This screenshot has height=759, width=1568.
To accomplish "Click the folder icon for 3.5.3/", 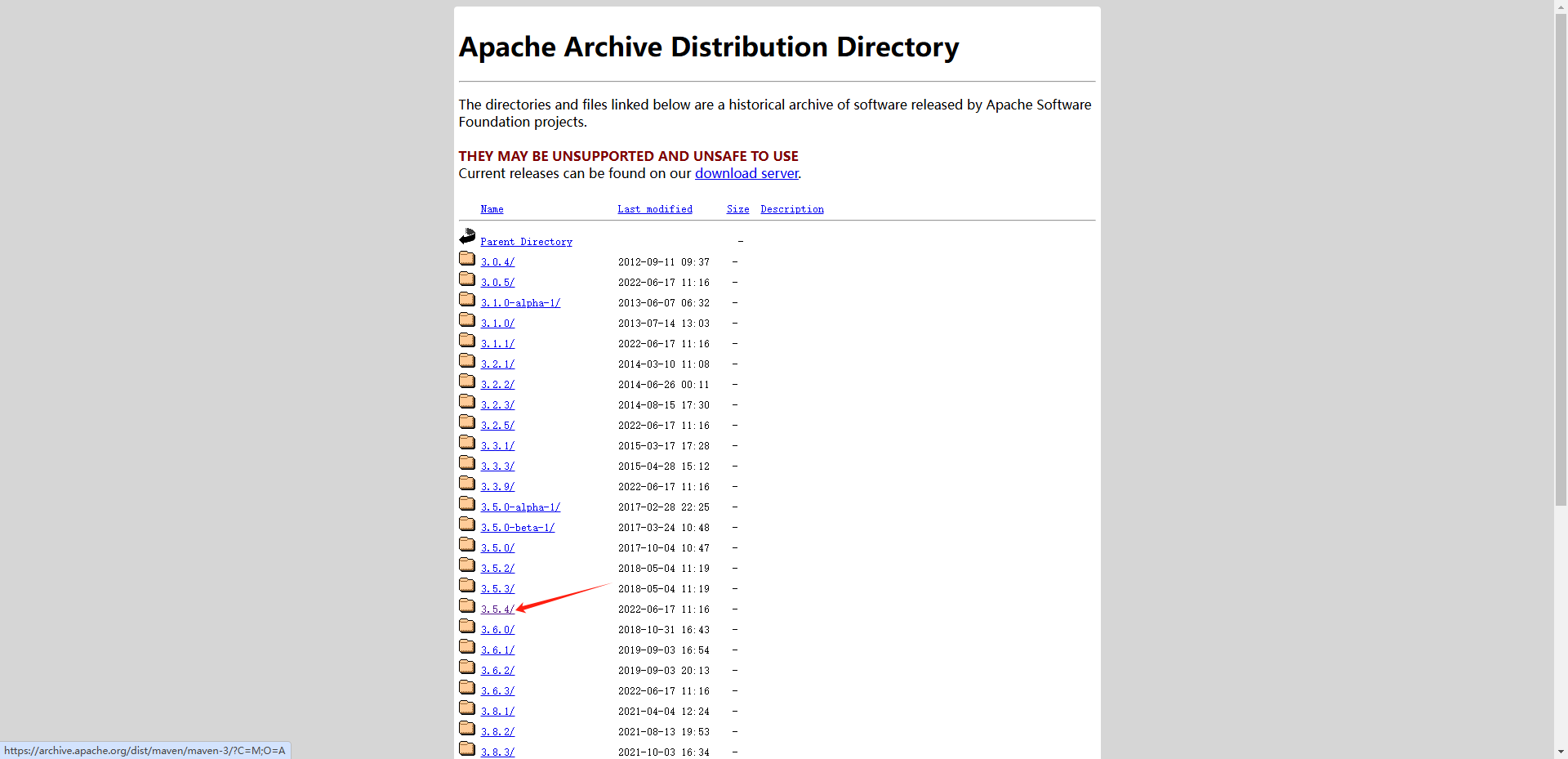I will tap(467, 585).
